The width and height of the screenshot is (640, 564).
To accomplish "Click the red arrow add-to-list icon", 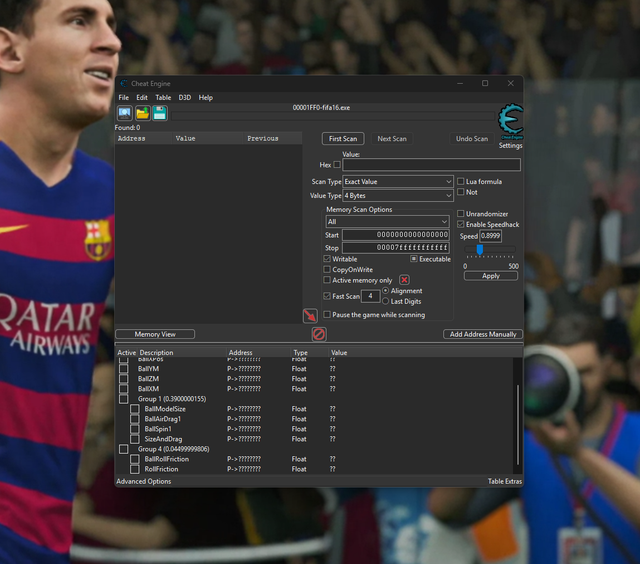I will (310, 315).
